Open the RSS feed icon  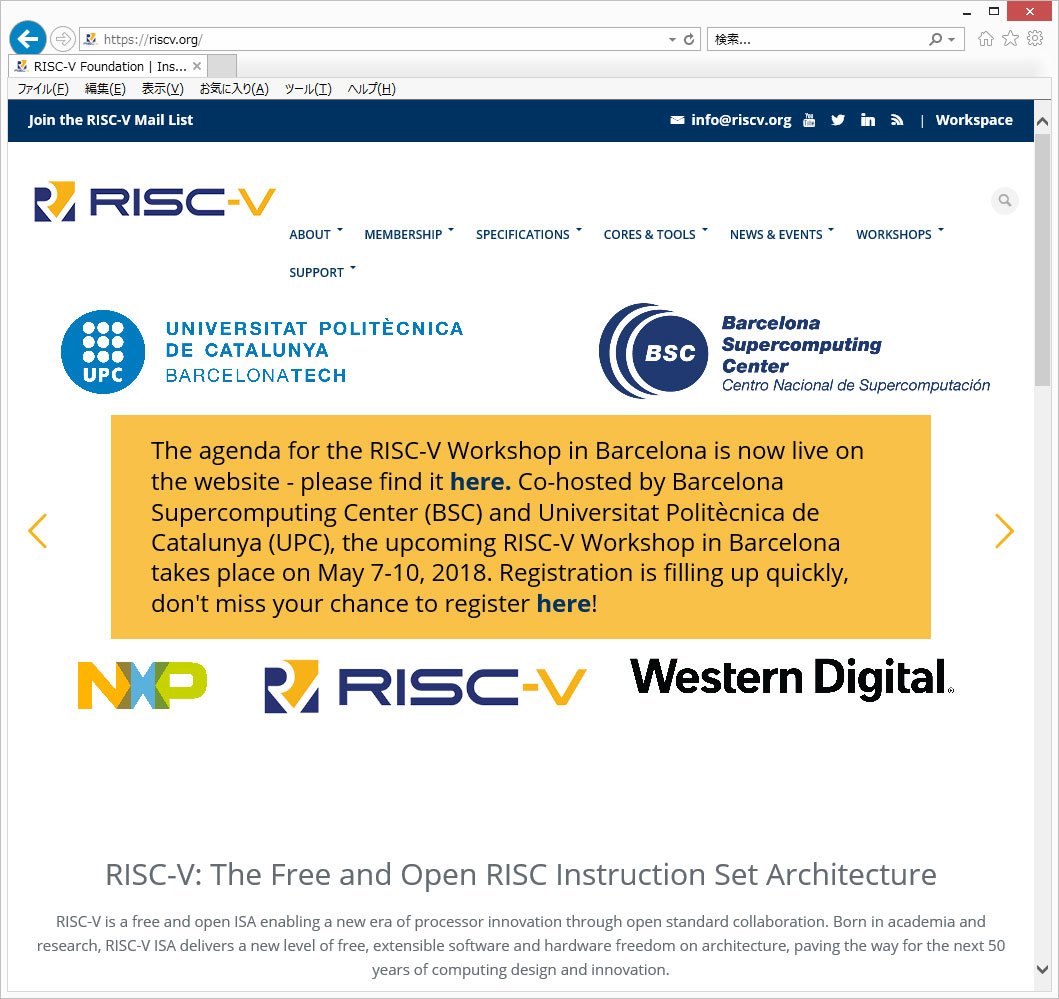tap(897, 120)
